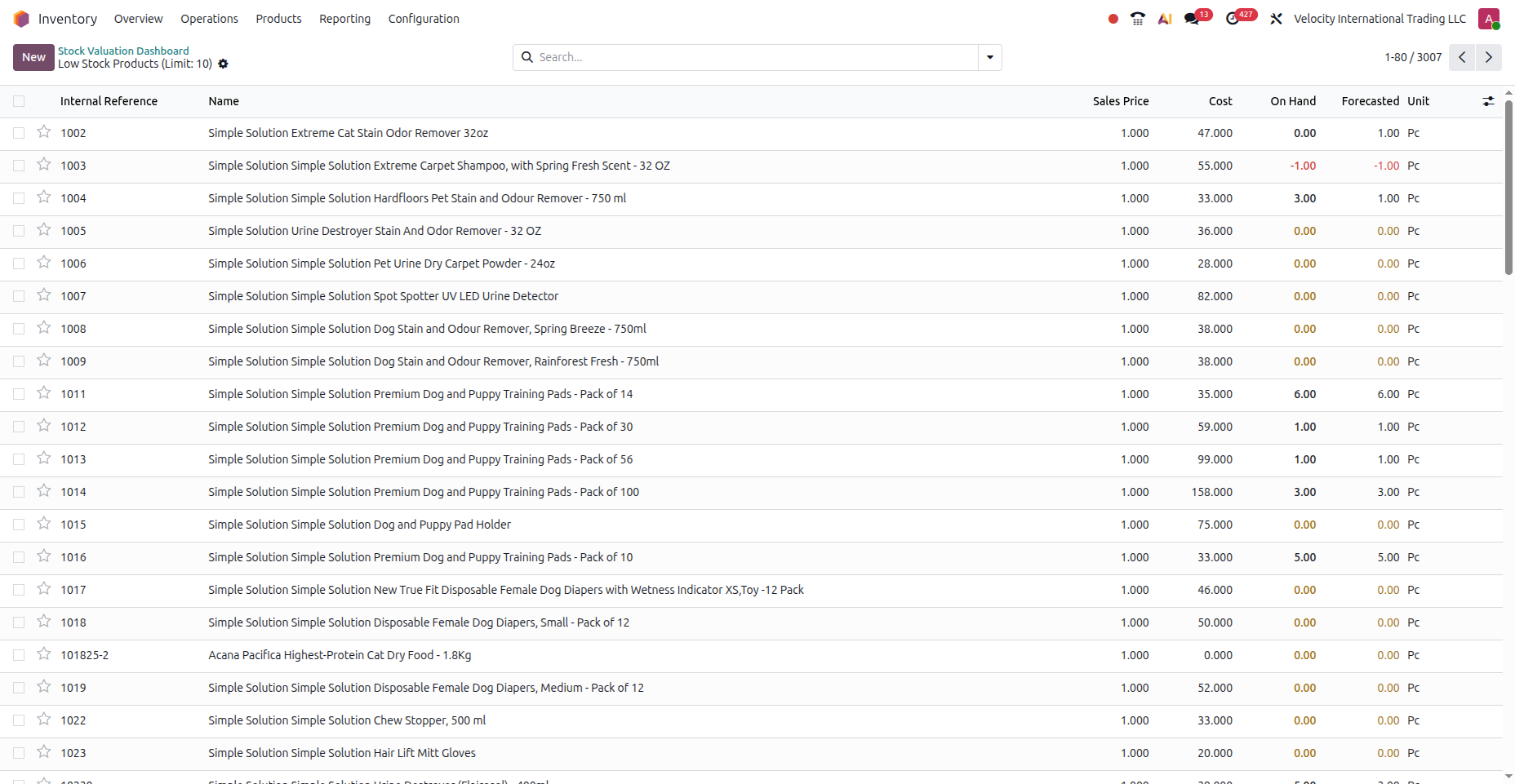Return to Stock Valuation Dashboard breadcrumb
This screenshot has width=1515, height=784.
click(123, 51)
